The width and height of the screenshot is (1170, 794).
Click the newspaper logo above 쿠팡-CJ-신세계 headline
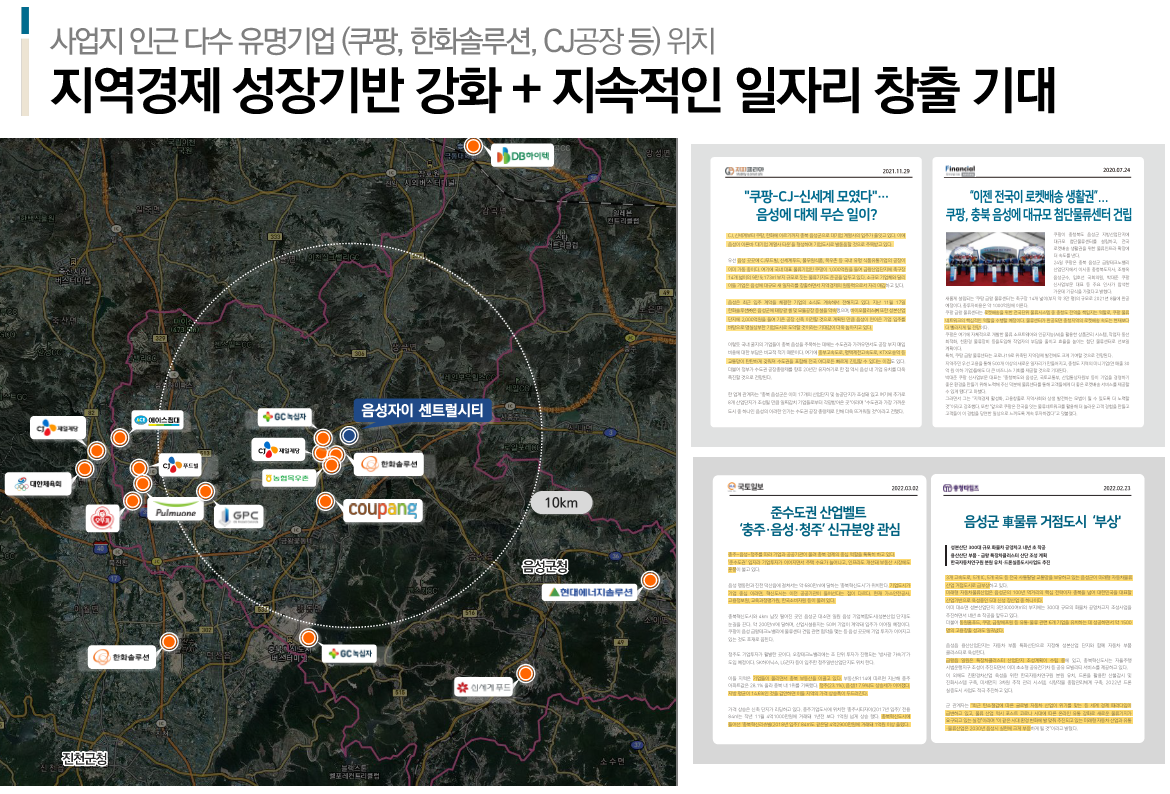coord(744,171)
